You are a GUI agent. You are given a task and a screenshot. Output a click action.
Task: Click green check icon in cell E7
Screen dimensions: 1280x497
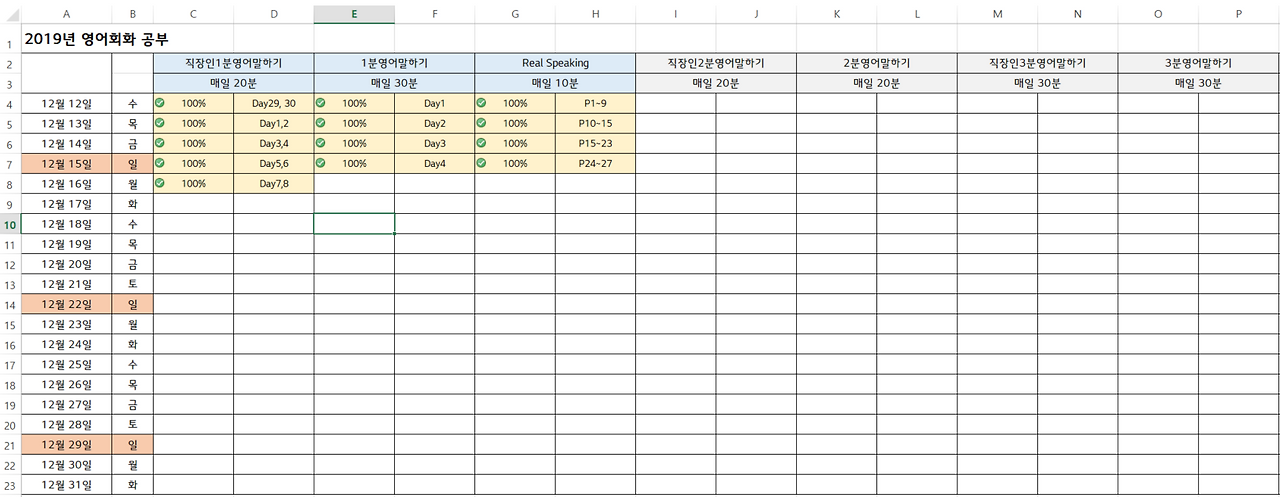tap(320, 163)
